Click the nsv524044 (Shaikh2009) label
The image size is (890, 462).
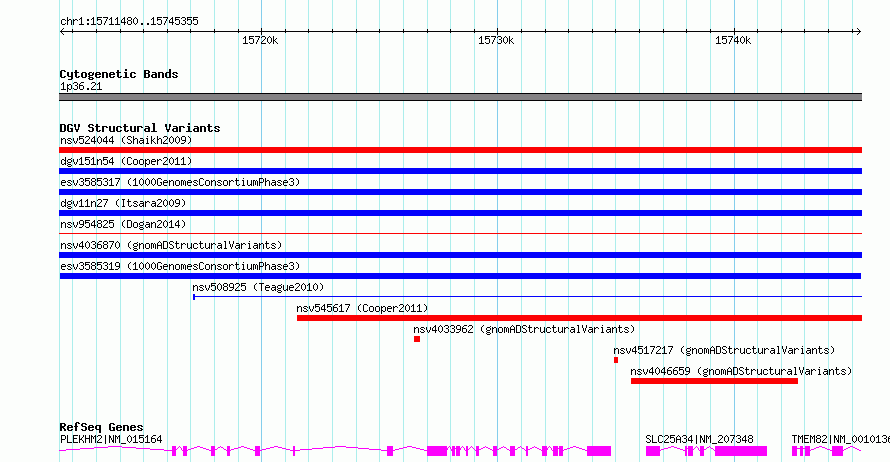[126, 140]
